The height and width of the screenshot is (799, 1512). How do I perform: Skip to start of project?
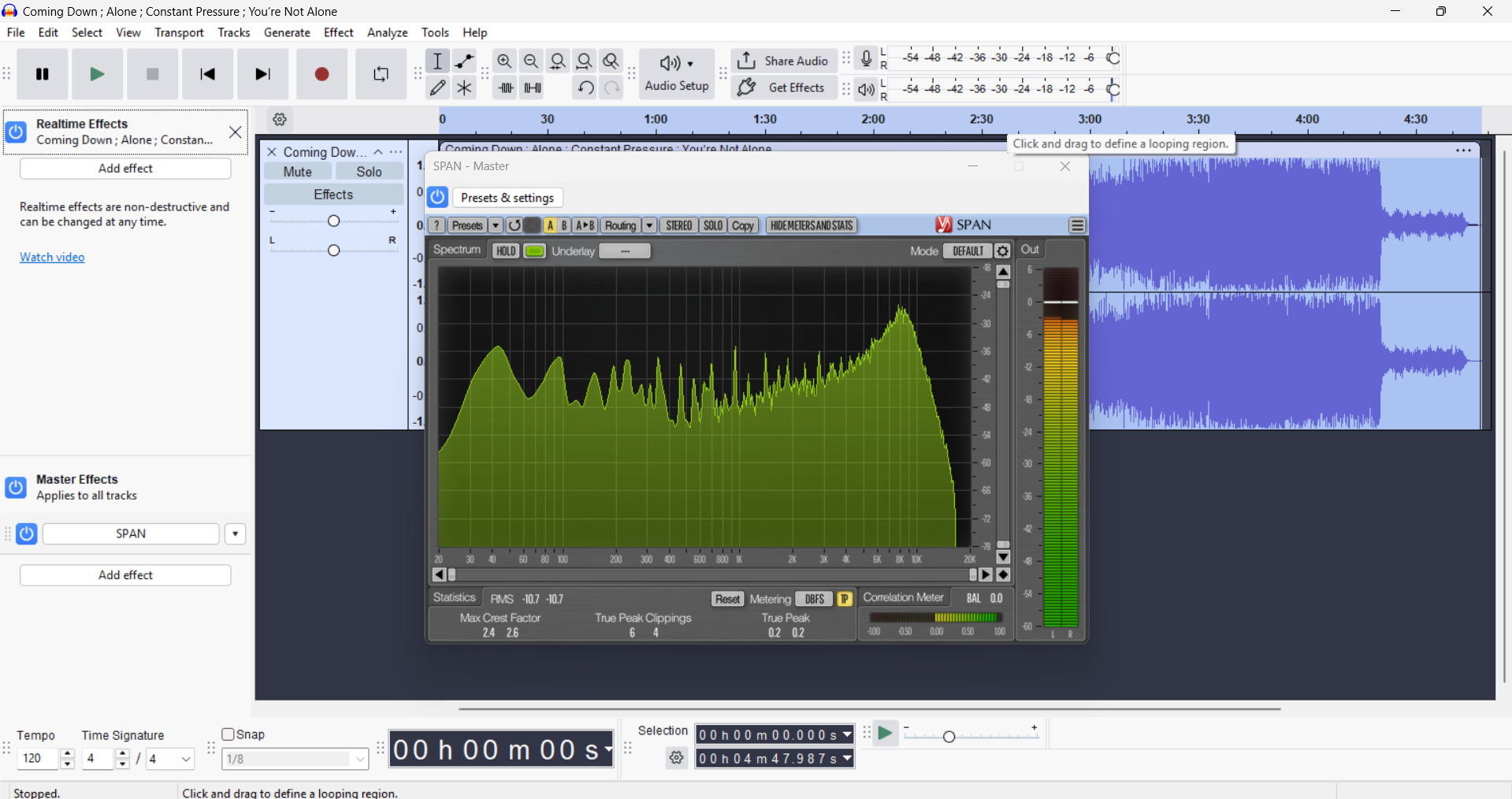point(208,74)
